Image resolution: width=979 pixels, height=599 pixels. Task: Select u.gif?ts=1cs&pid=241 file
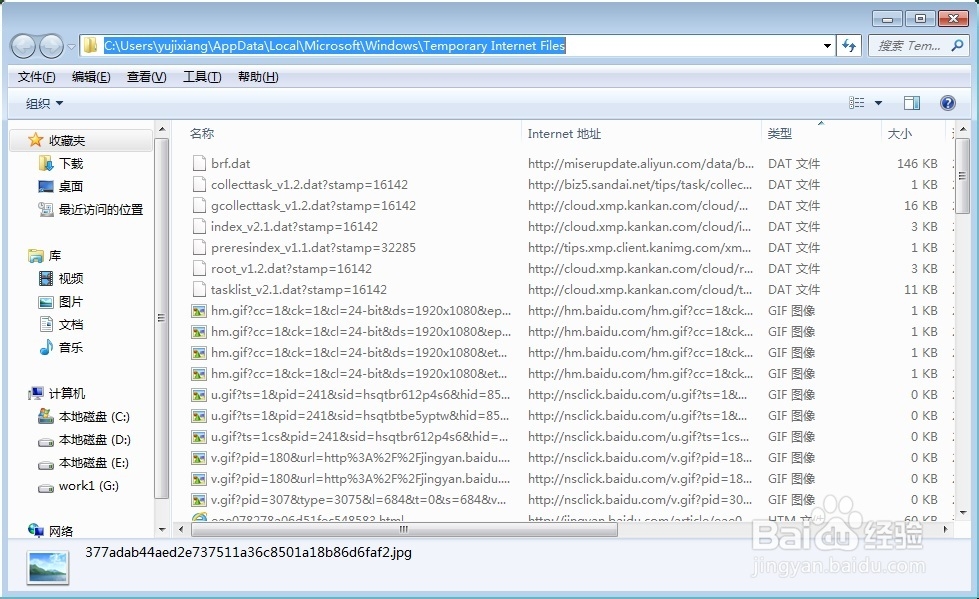point(359,437)
